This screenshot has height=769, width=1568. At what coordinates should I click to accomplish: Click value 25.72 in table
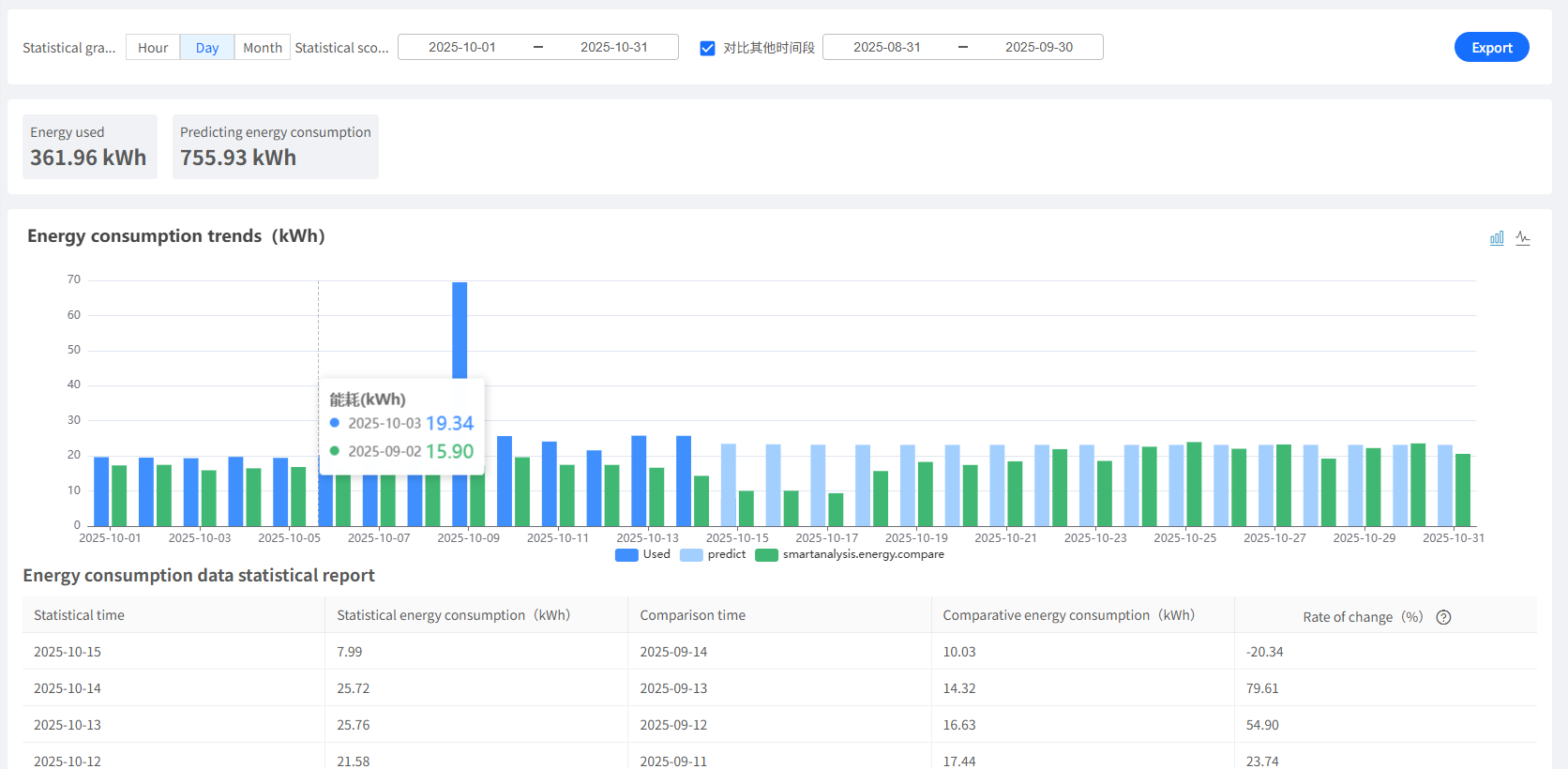354,688
